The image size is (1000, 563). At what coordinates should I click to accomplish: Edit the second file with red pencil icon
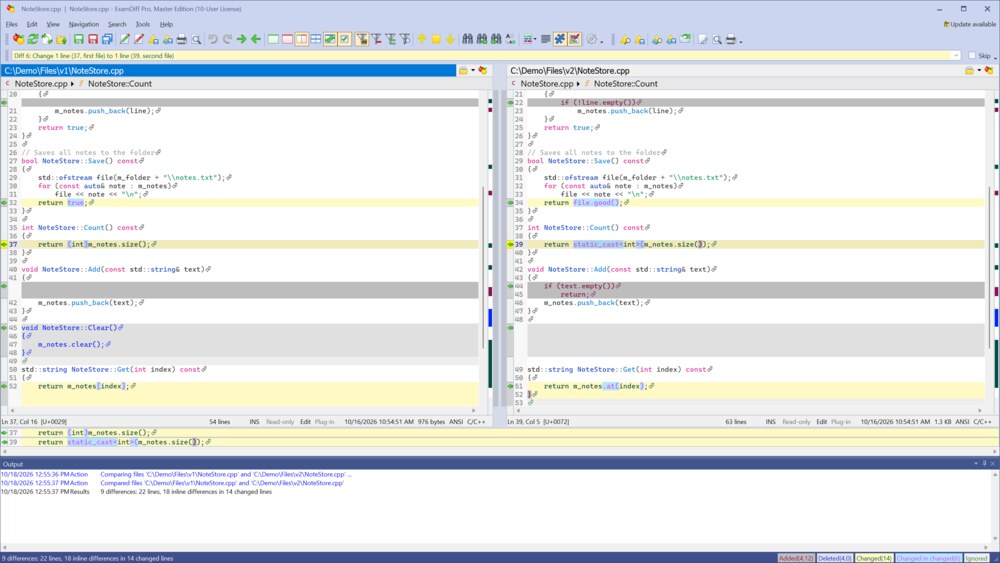[138, 40]
